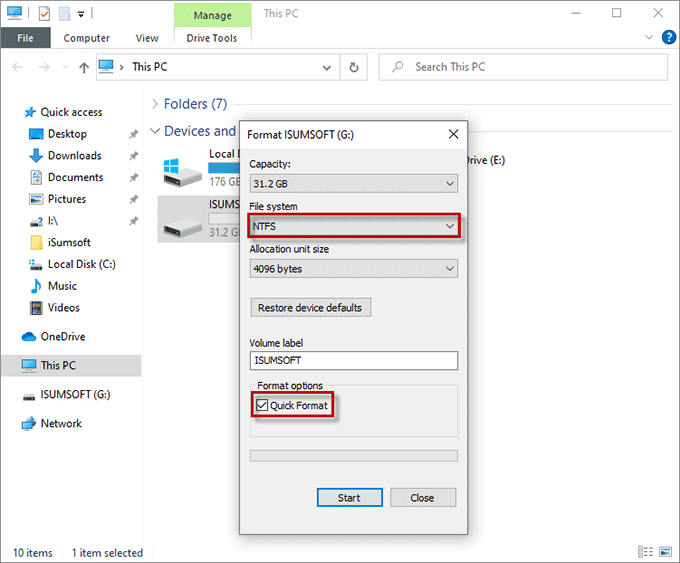Image resolution: width=680 pixels, height=563 pixels.
Task: Click the Refresh button in address bar
Action: coord(354,67)
